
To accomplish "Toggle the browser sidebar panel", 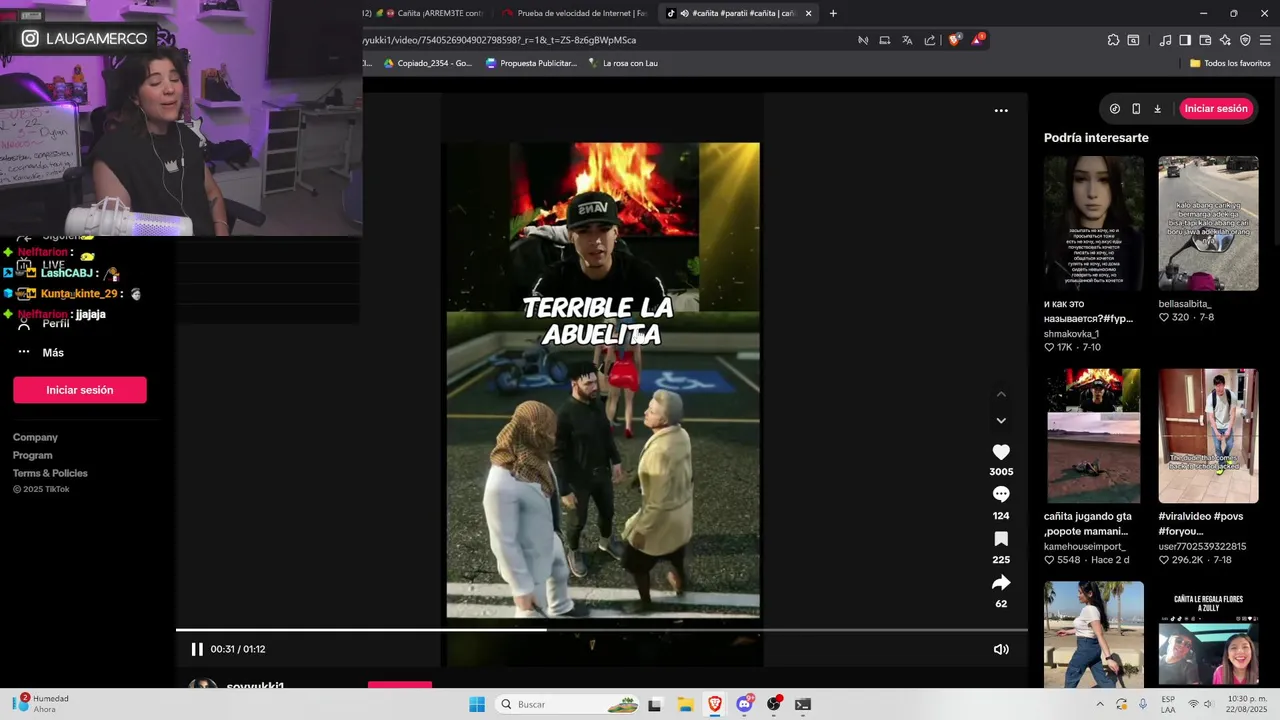I will tap(1185, 40).
